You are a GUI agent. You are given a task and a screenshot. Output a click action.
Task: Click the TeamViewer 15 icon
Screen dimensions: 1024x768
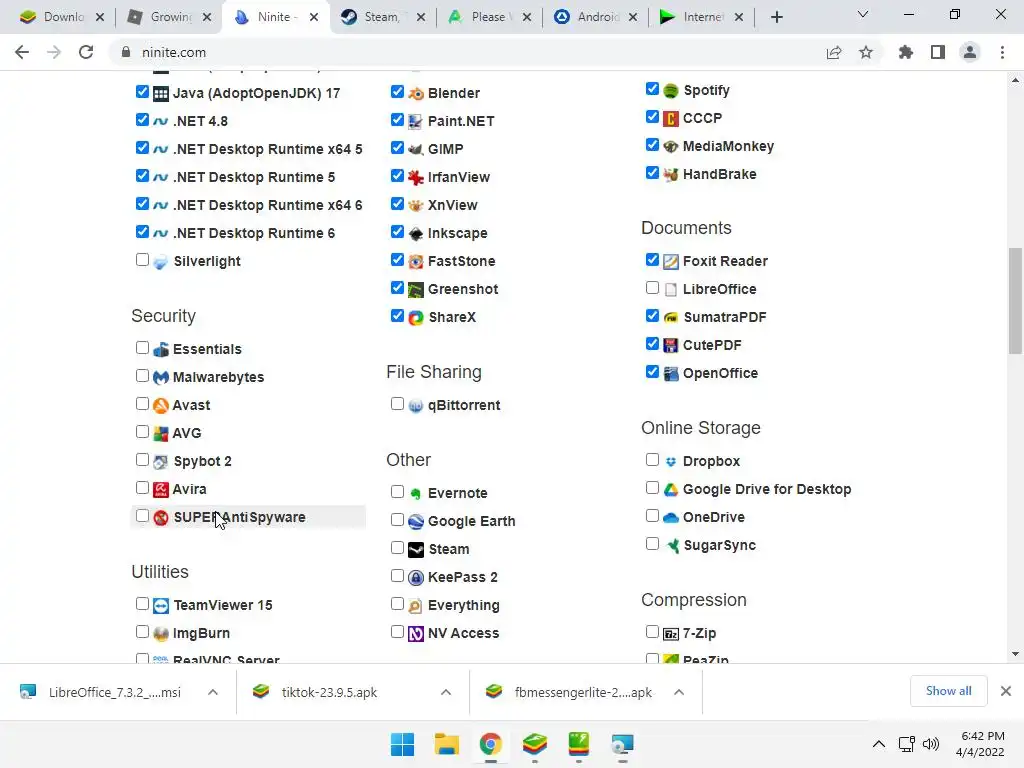coord(161,605)
